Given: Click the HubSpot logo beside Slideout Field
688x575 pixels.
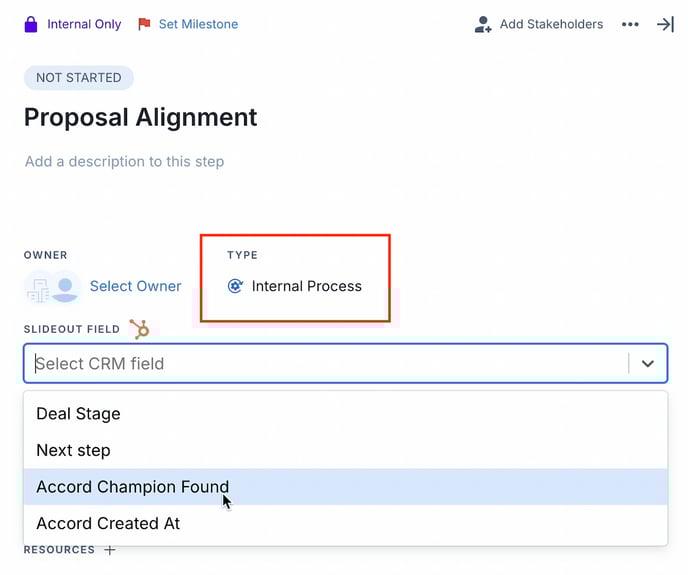Looking at the screenshot, I should click(140, 329).
